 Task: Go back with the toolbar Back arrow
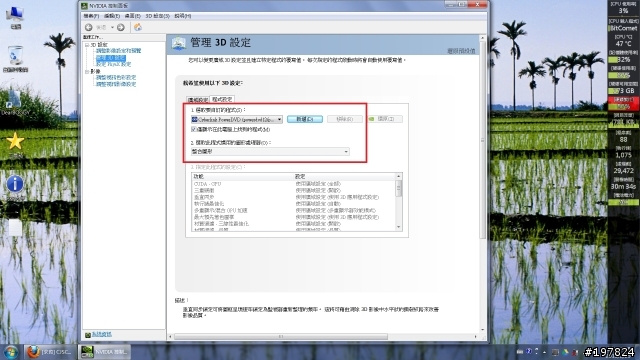89,27
